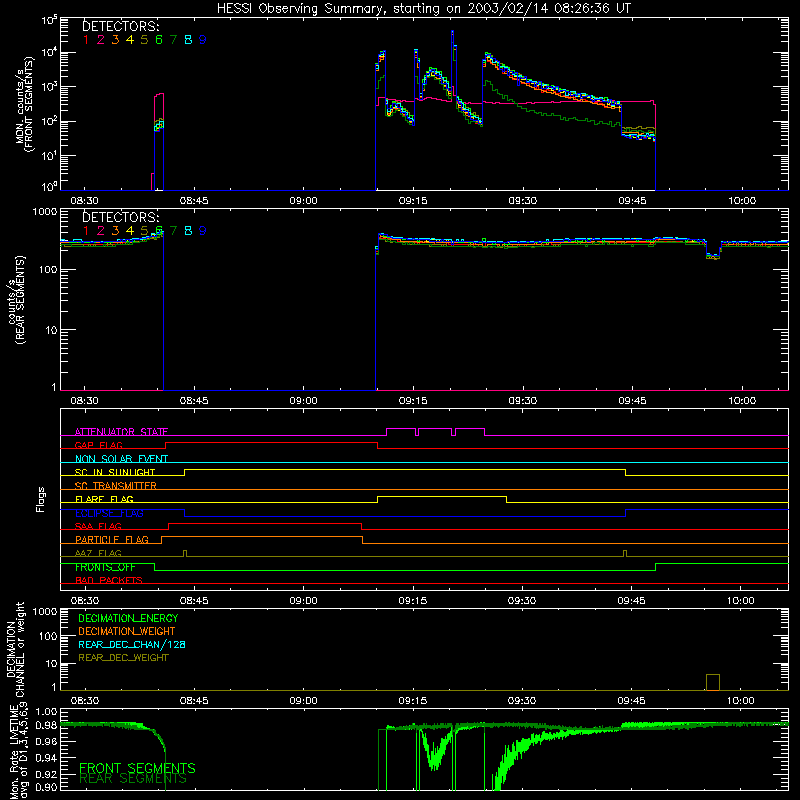Click the FLARE FLAG label
Viewport: 800px width, 800px height.
coord(104,499)
